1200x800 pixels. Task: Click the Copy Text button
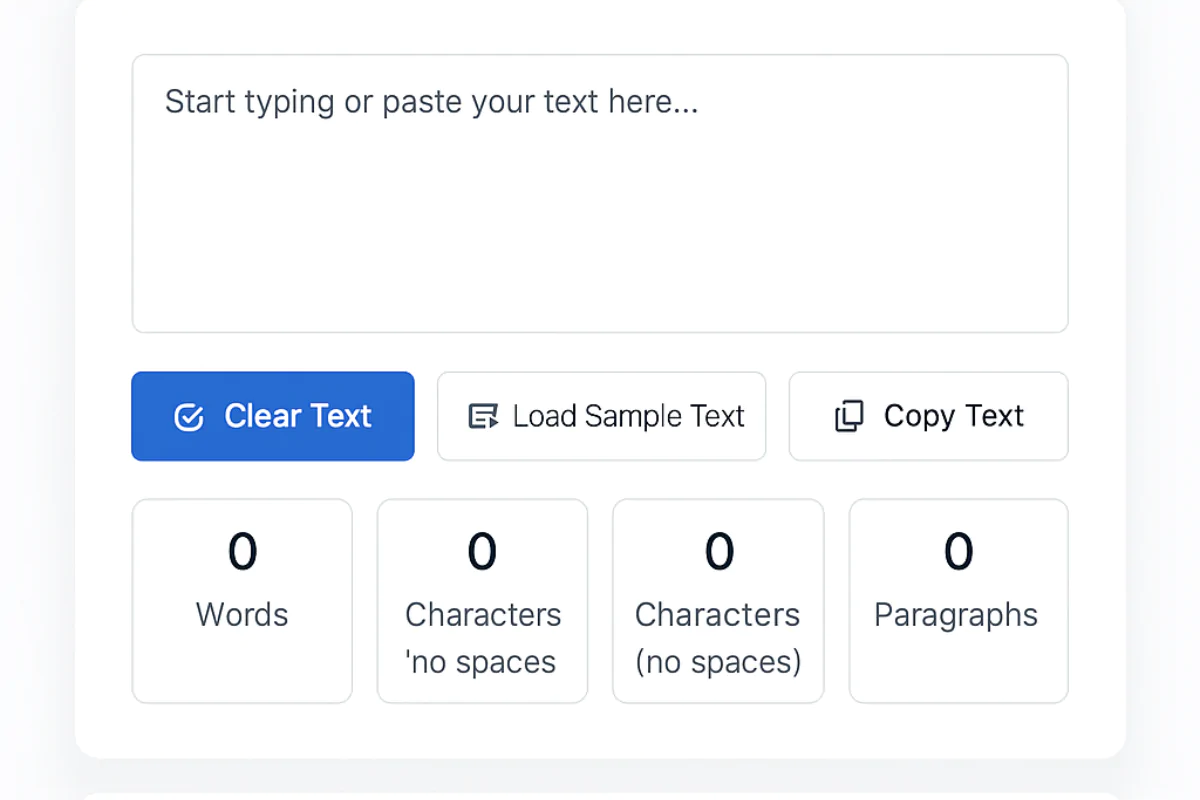click(927, 416)
